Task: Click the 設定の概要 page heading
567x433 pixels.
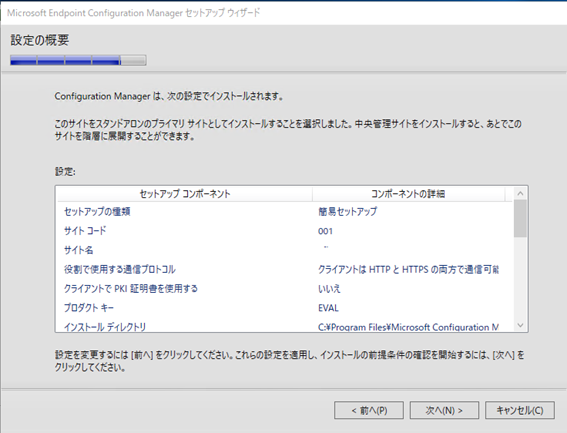Action: pos(40,40)
